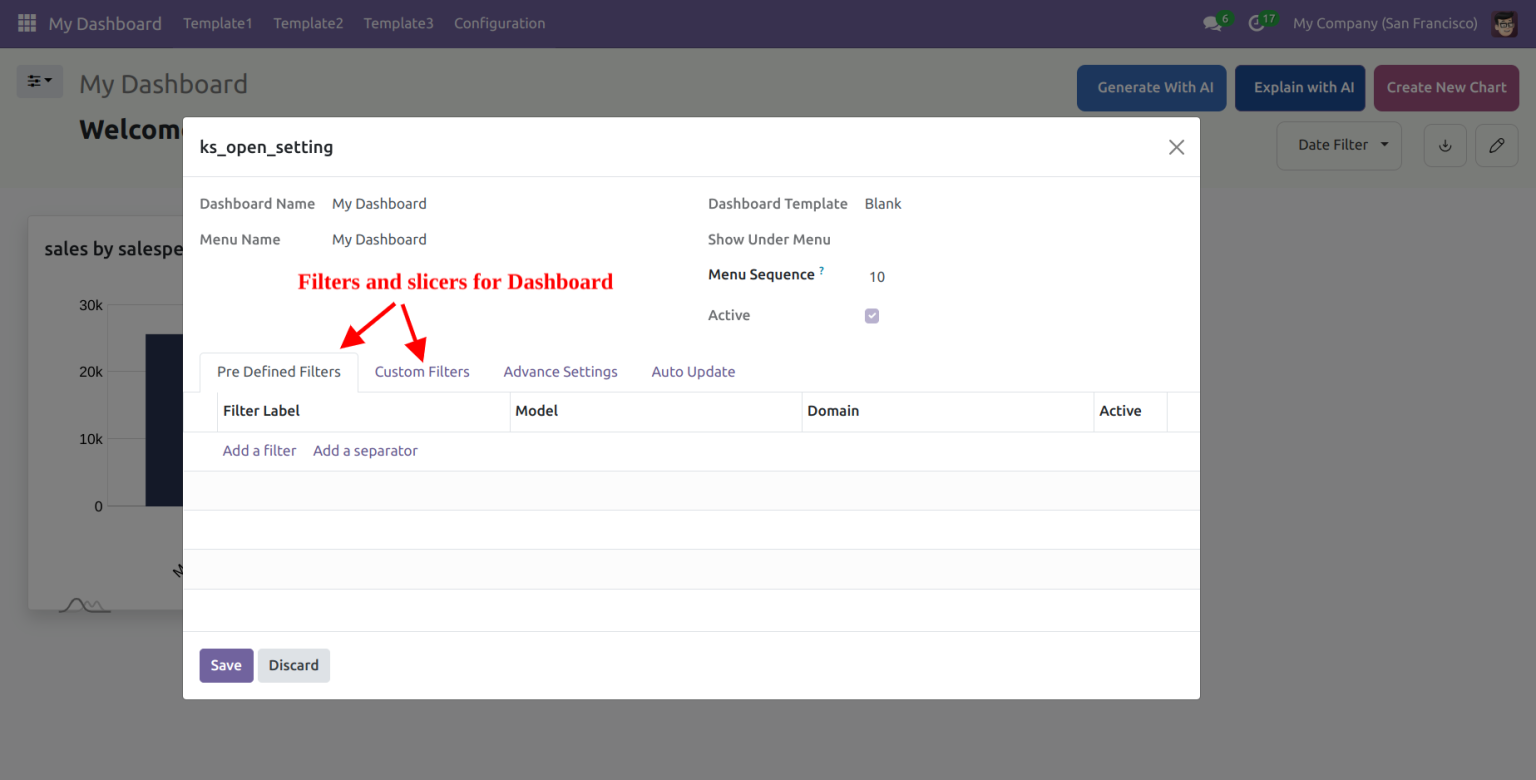
Task: Click the pencil edit layout icon
Action: point(1496,145)
